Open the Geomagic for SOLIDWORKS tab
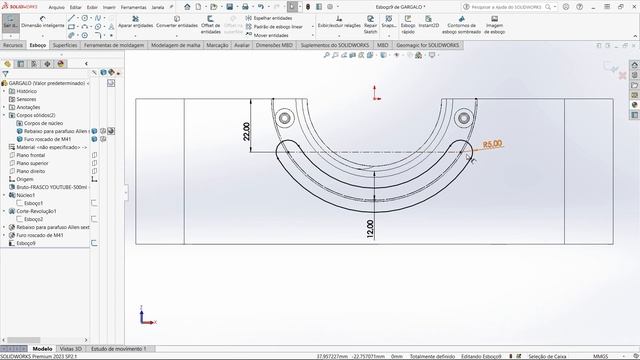640x360 pixels. [428, 45]
